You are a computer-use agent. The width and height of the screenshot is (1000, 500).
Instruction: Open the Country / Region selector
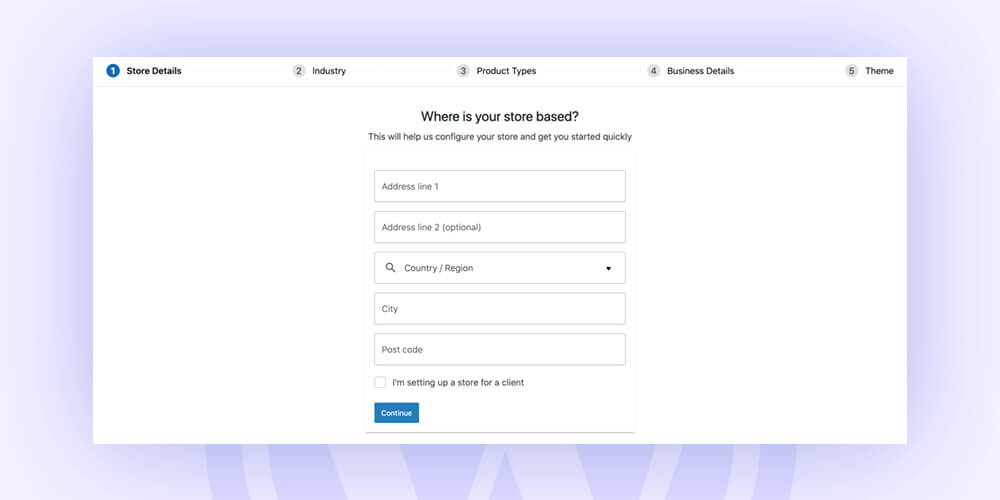(499, 268)
